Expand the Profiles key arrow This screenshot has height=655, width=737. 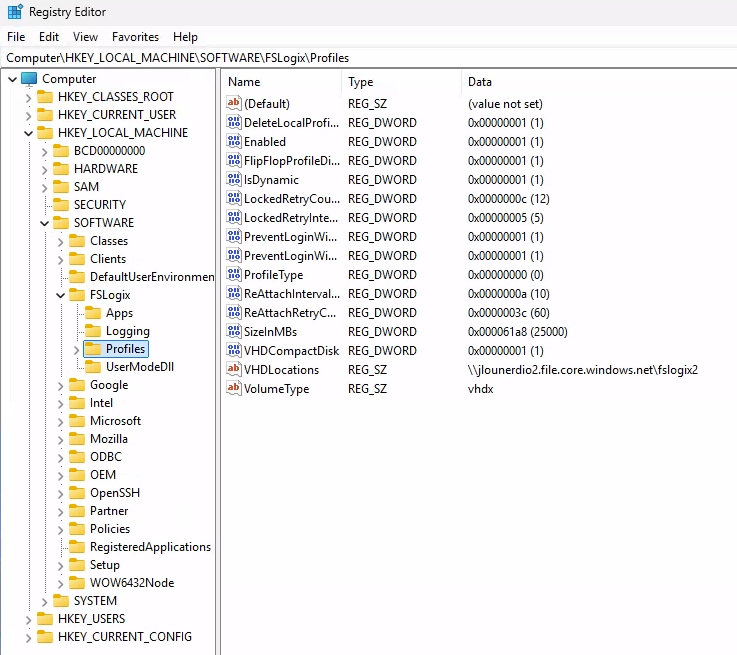point(77,350)
